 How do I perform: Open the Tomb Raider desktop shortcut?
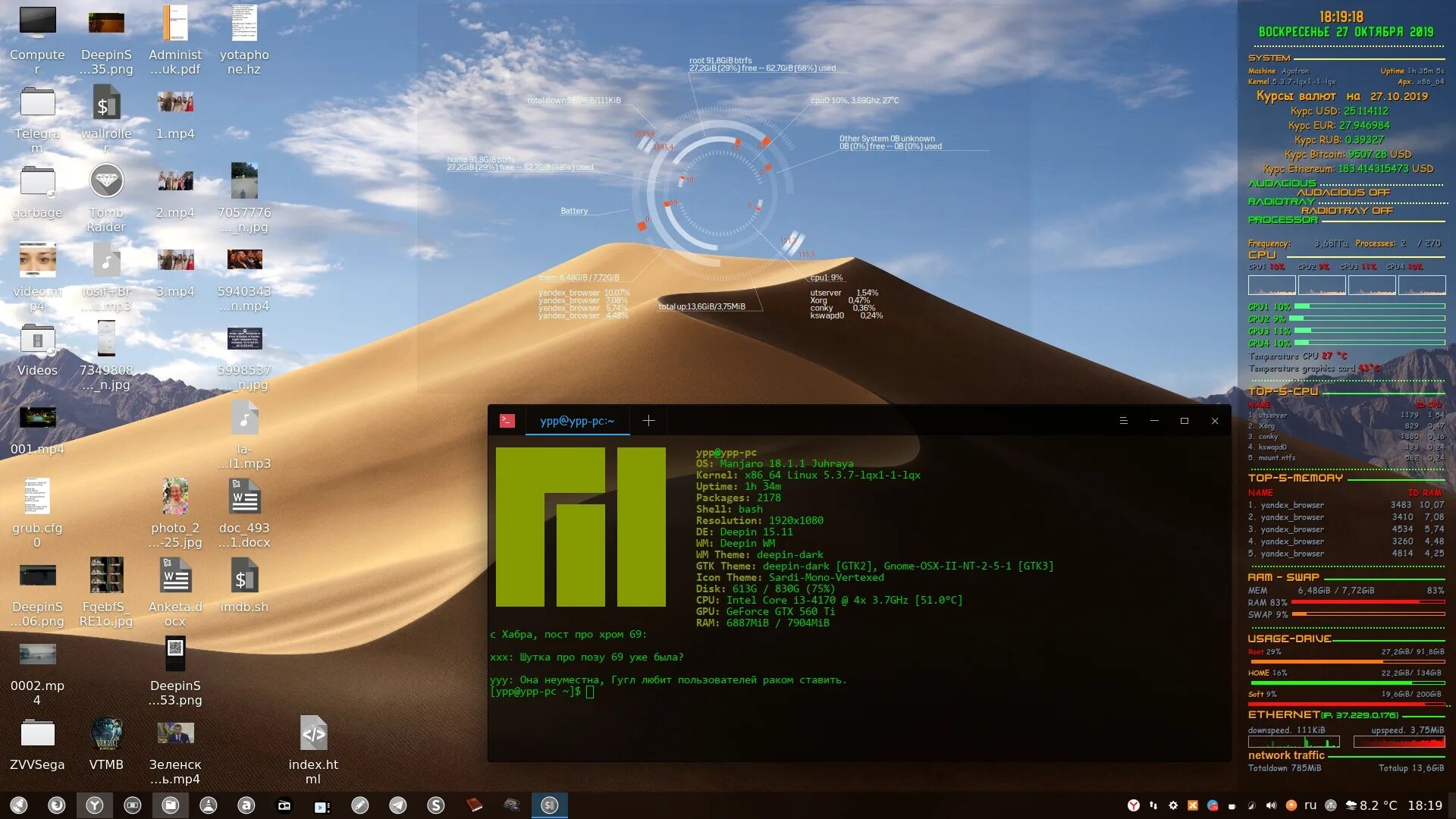click(x=106, y=182)
